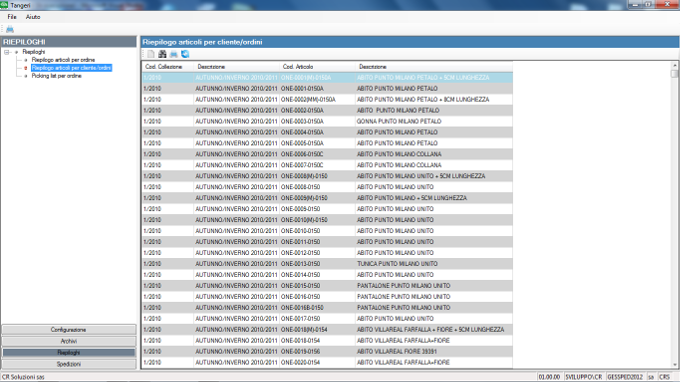Viewport: 680px width, 382px height.
Task: Click the new document icon in the Riepilogo toolbar
Action: 150,54
